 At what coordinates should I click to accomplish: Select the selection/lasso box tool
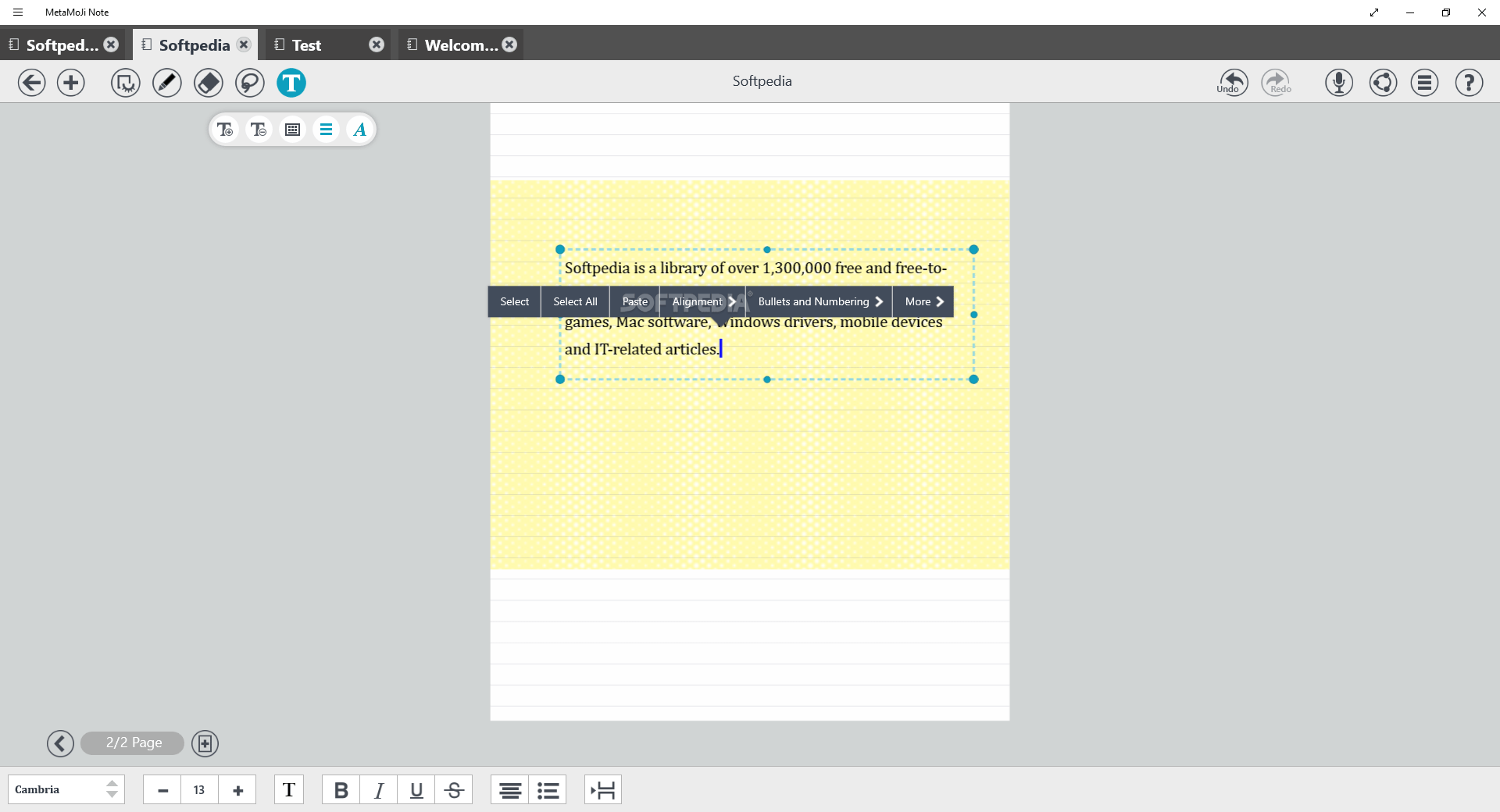click(x=126, y=83)
